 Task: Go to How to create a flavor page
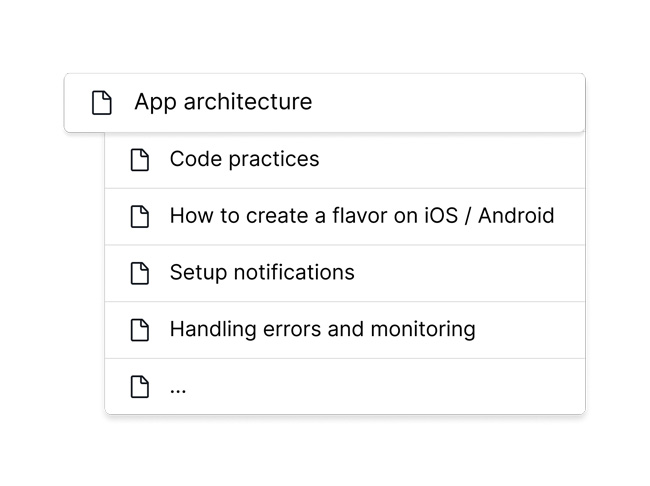point(345,217)
